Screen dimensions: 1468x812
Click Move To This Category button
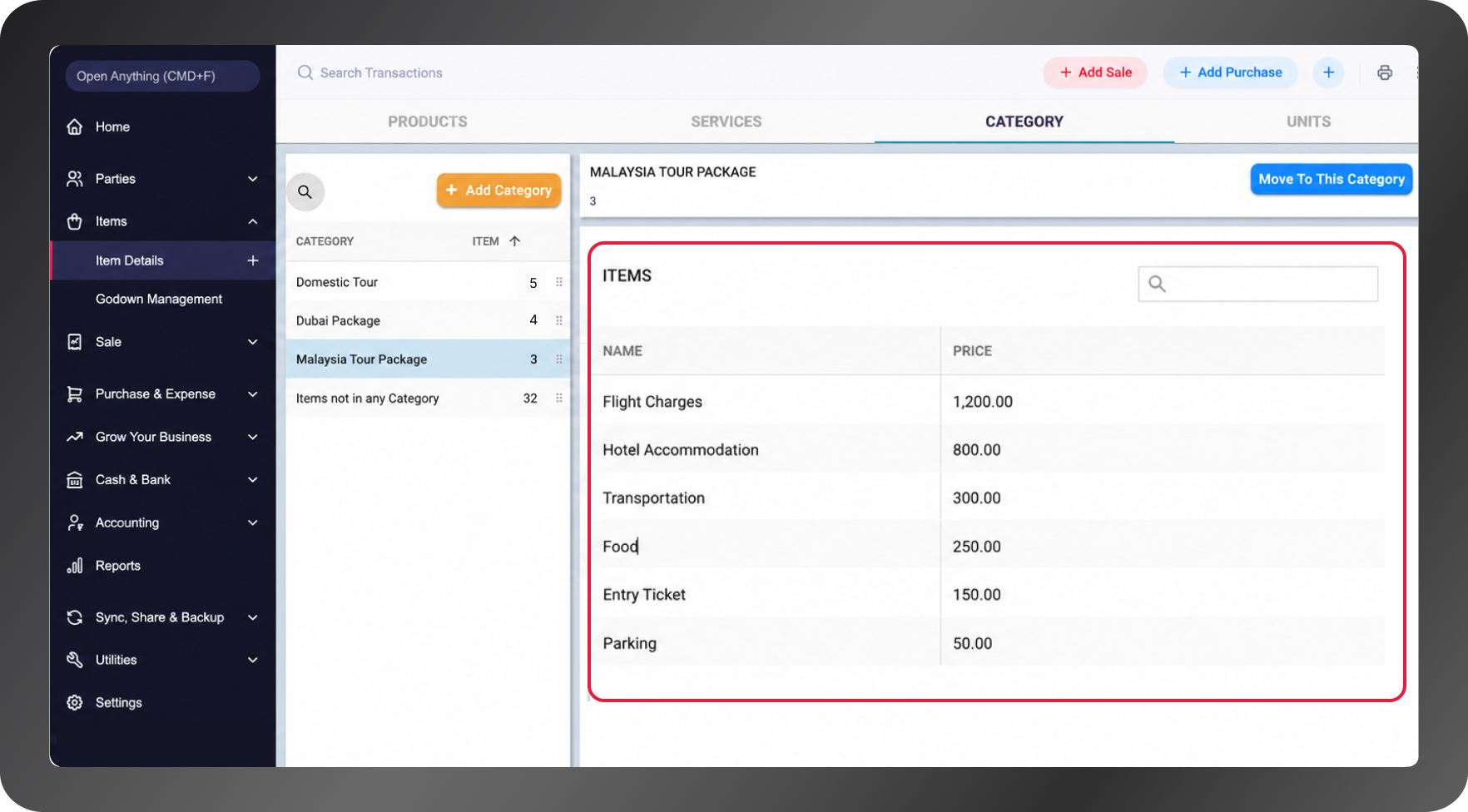(x=1332, y=179)
